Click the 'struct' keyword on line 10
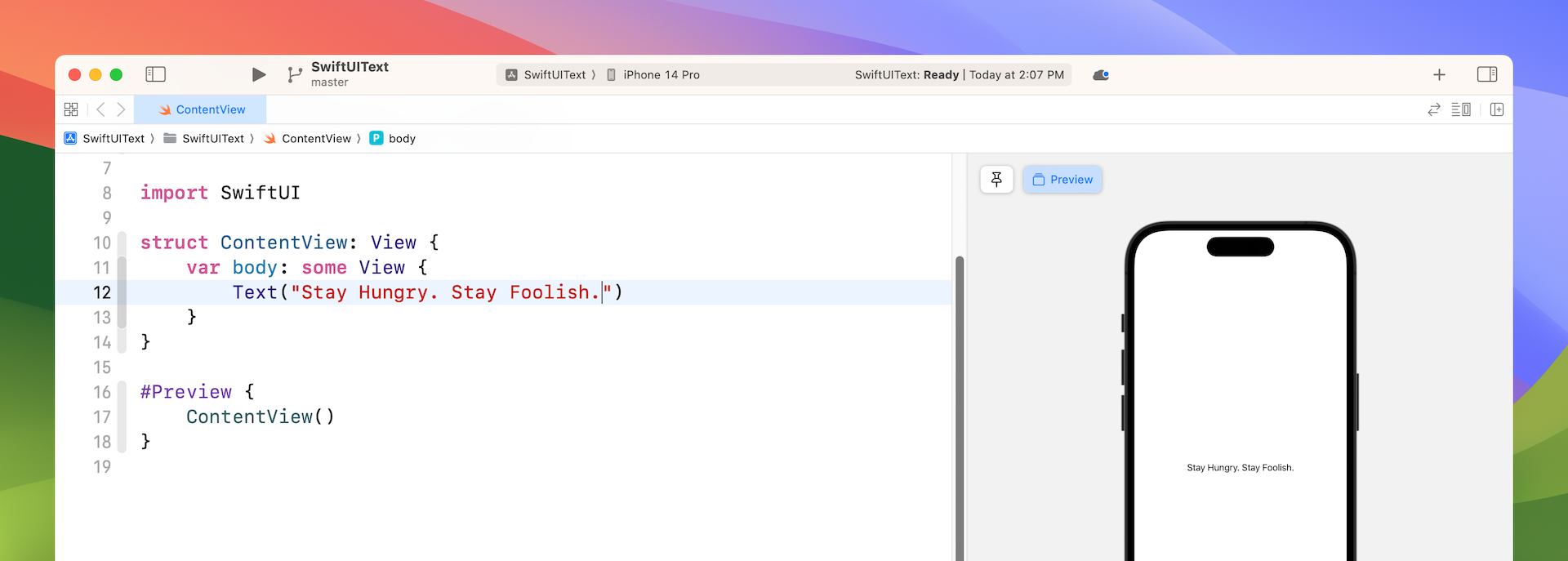1568x561 pixels. (174, 243)
